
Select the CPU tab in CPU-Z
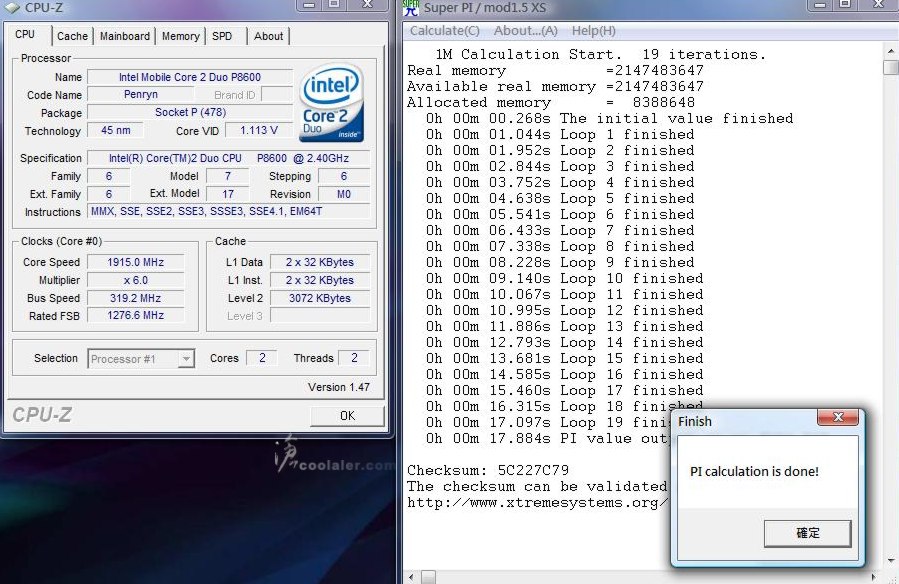[25, 34]
